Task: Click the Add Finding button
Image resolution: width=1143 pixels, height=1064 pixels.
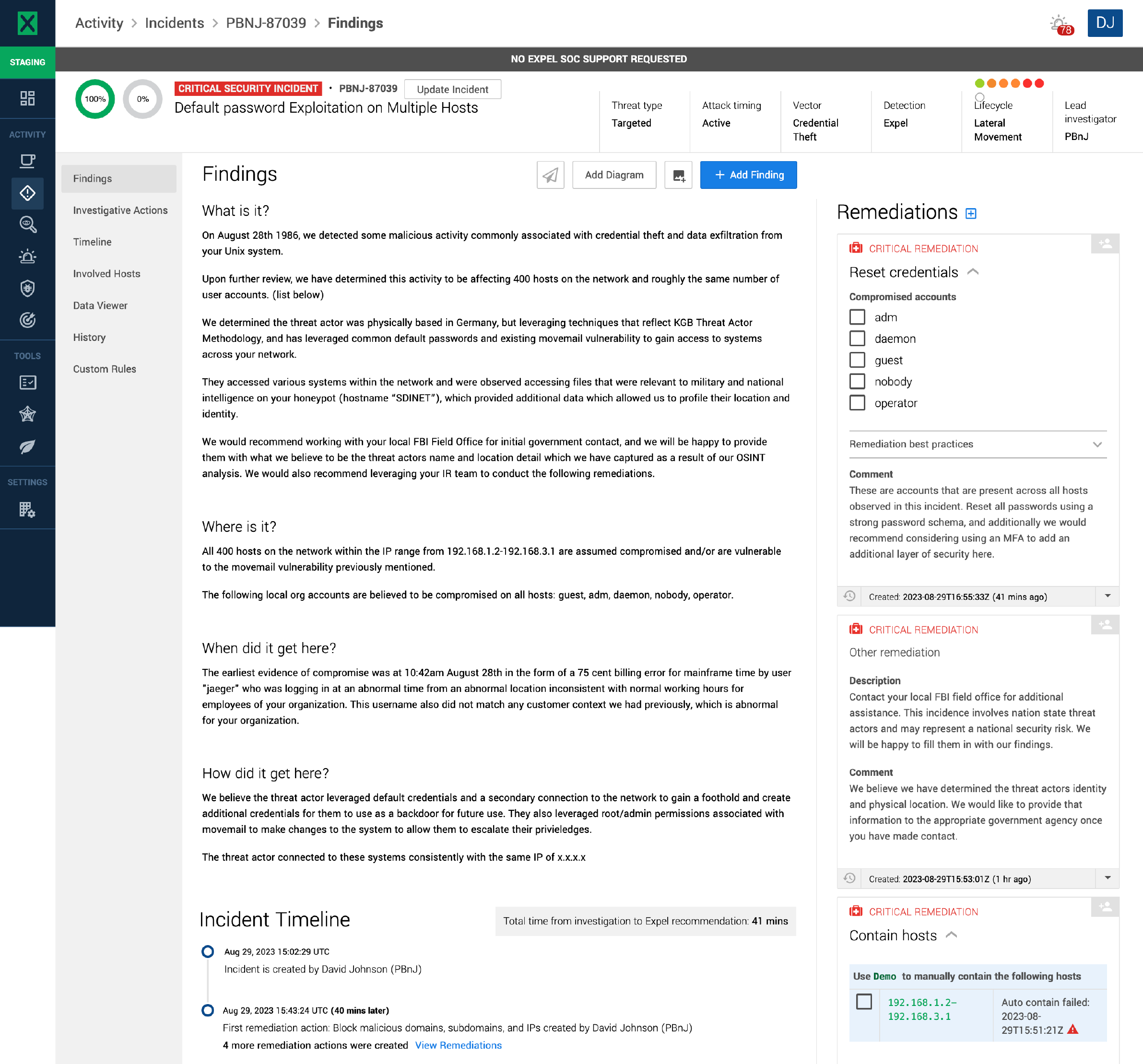Action: (x=748, y=175)
